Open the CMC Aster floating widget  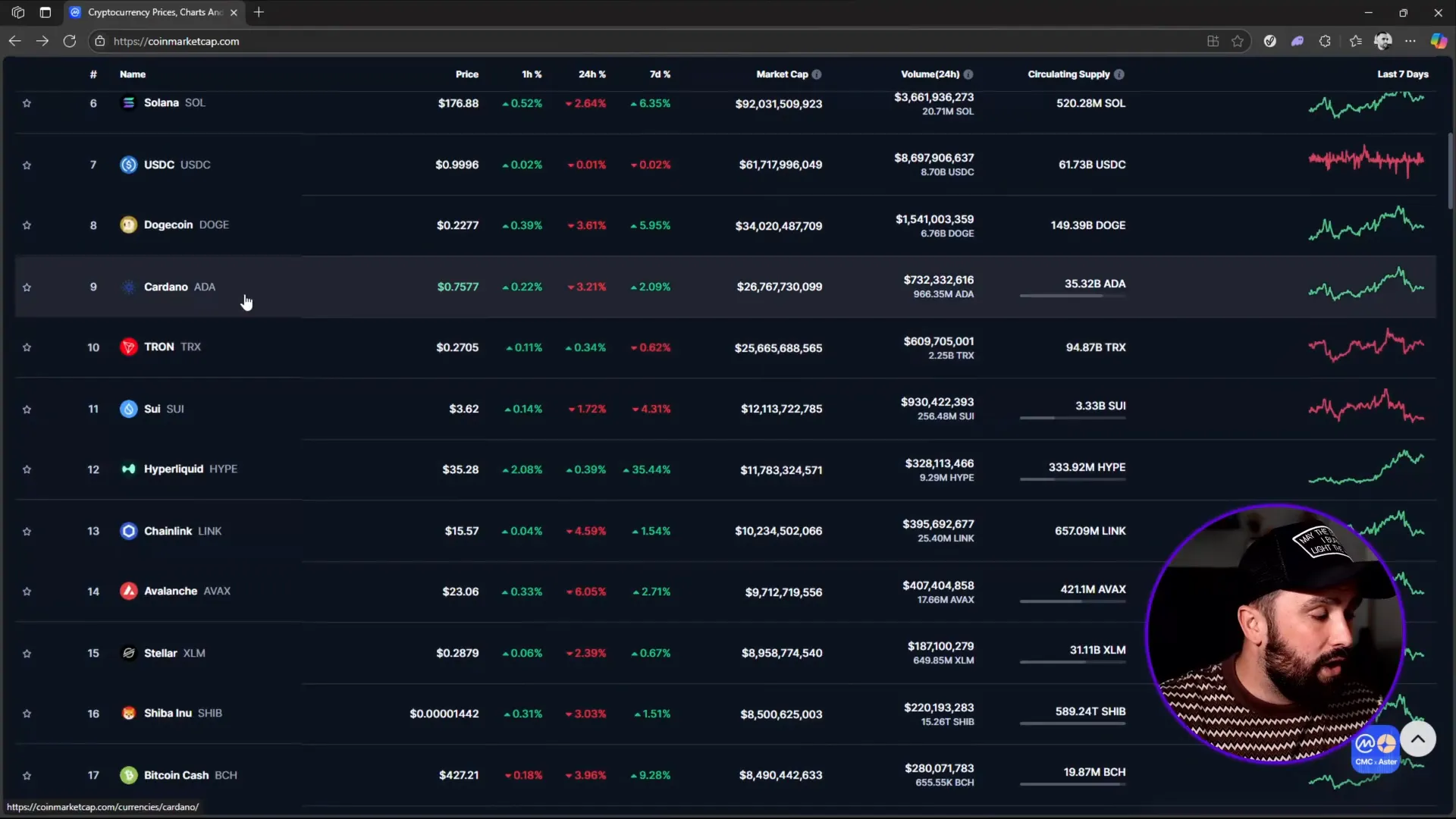1376,750
